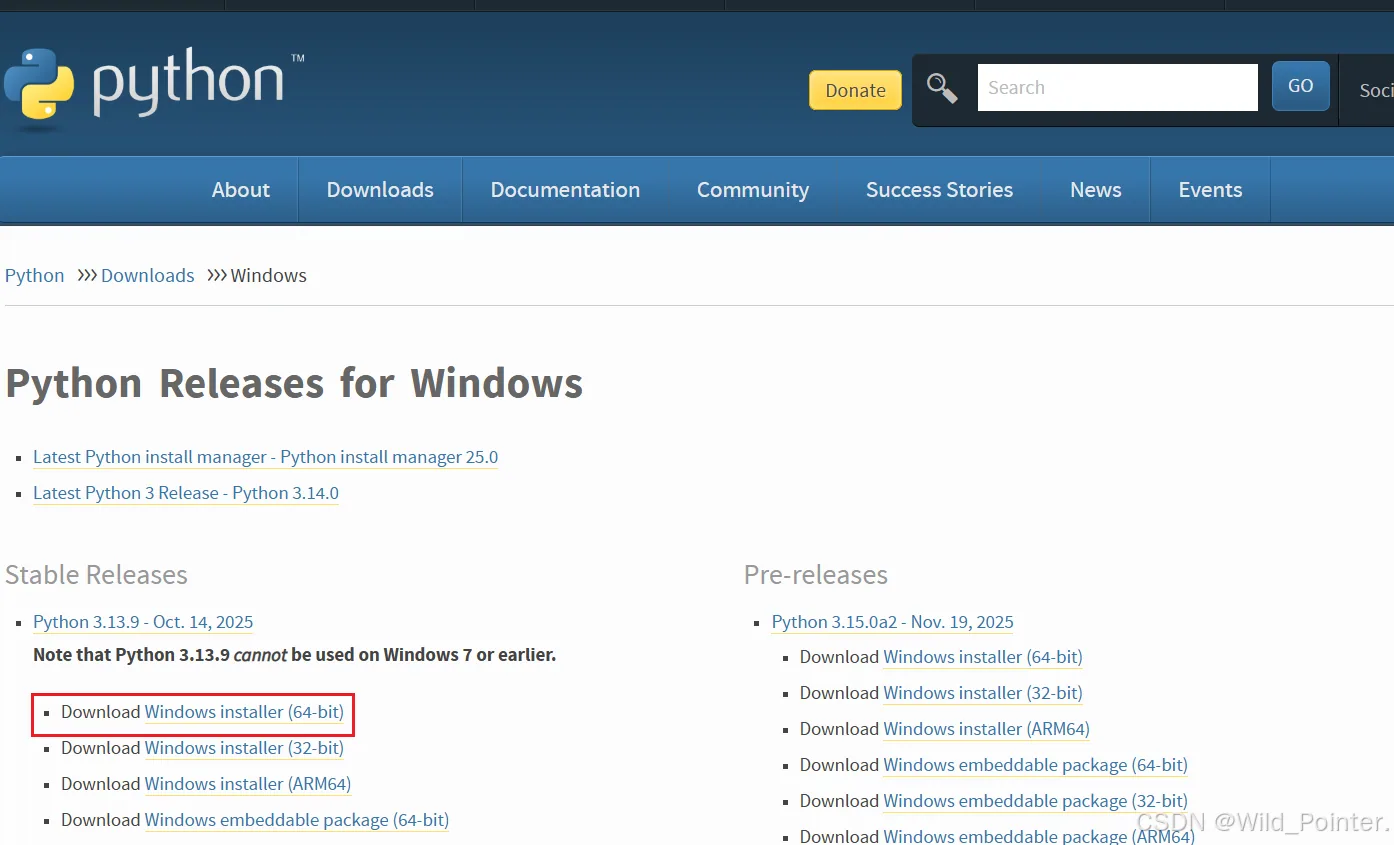Click the yellow Donate button

[855, 90]
